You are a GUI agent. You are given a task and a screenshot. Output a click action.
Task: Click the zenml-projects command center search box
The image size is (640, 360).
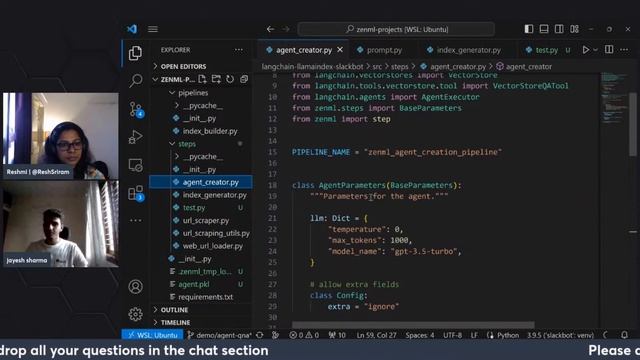pyautogui.click(x=396, y=29)
